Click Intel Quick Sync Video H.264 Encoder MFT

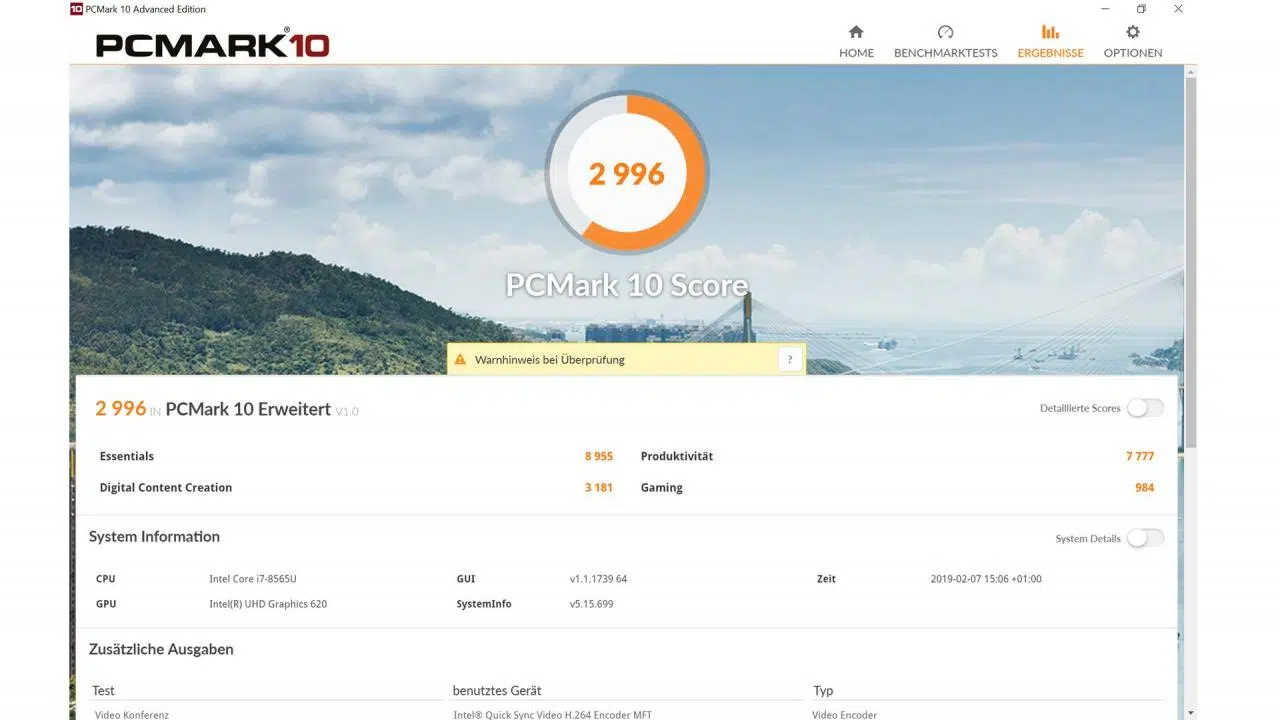pyautogui.click(x=552, y=715)
